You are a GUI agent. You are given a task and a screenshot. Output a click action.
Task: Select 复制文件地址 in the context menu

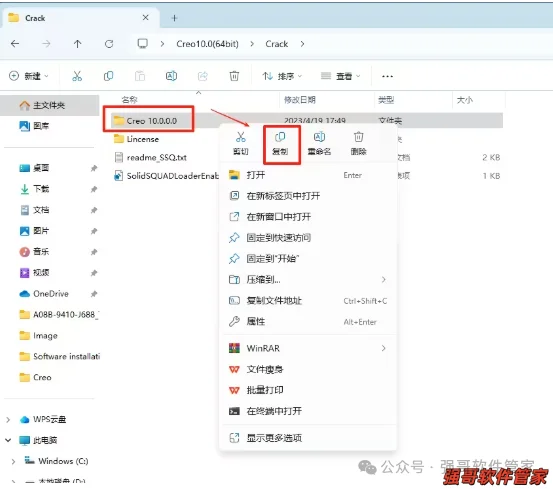pyautogui.click(x=308, y=300)
